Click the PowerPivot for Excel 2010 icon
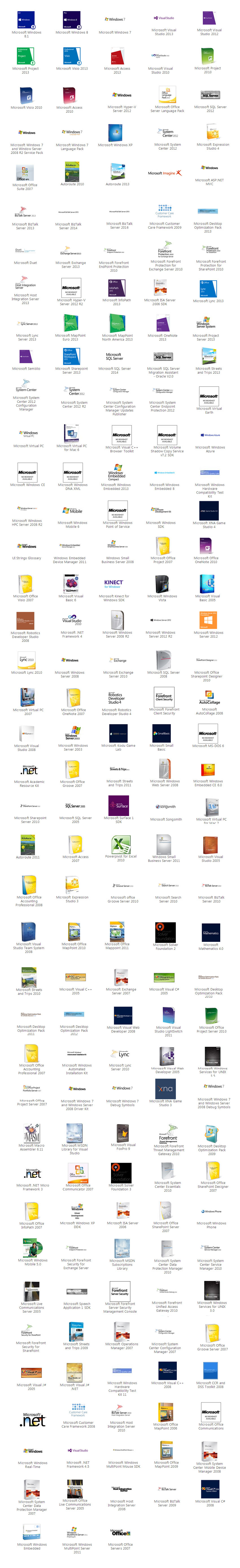 tap(121, 844)
